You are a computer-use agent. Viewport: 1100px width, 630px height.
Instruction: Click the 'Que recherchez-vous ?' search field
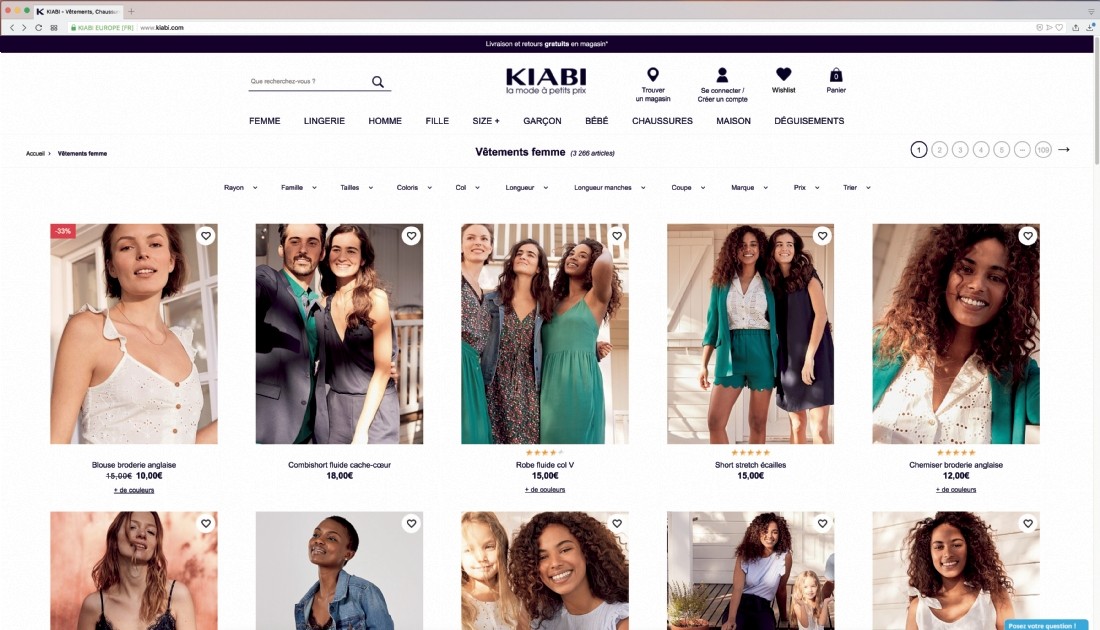tap(309, 81)
